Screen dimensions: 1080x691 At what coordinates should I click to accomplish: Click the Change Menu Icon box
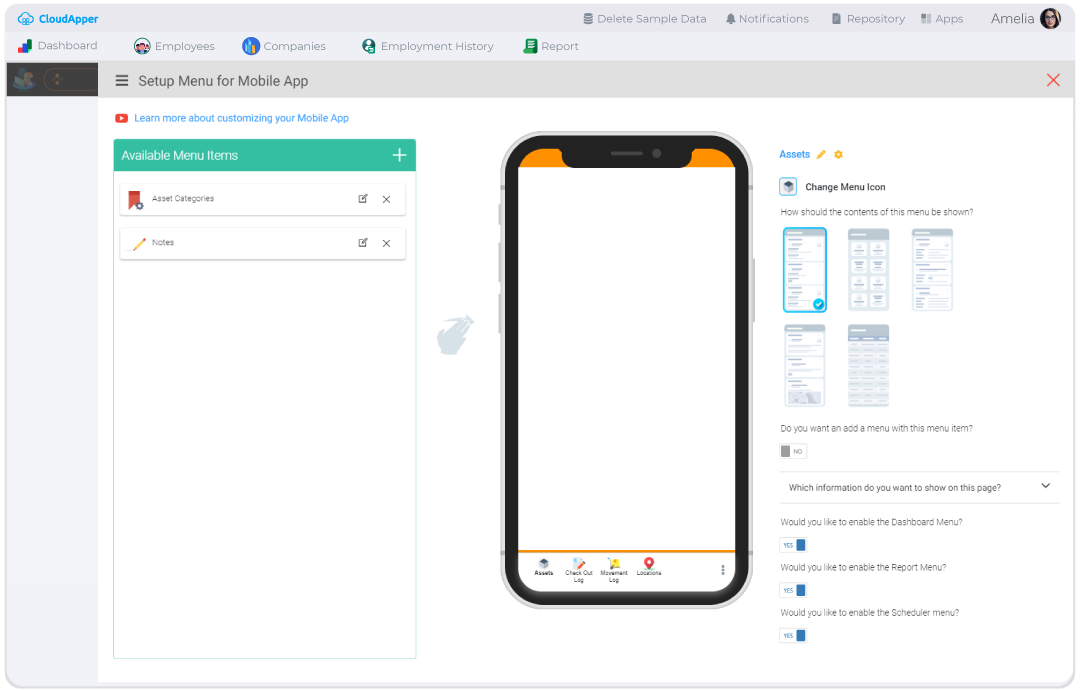tap(789, 186)
